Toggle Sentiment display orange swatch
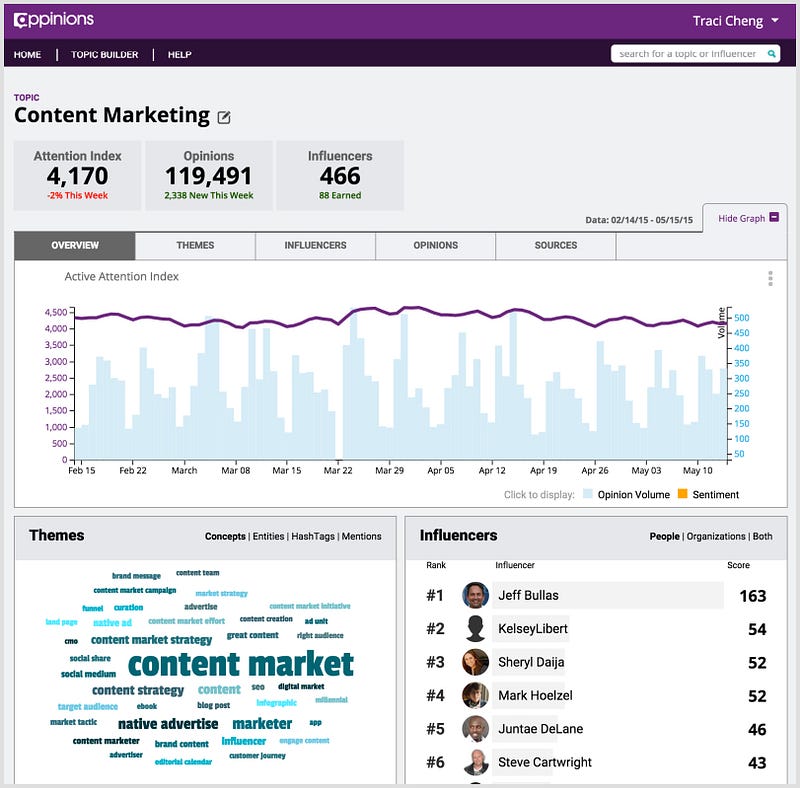 coord(683,494)
